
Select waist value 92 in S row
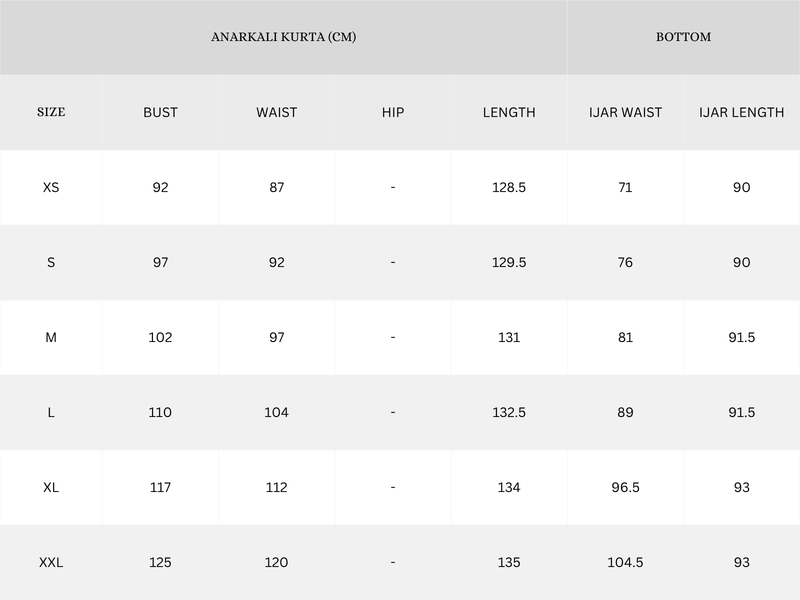[x=276, y=262]
